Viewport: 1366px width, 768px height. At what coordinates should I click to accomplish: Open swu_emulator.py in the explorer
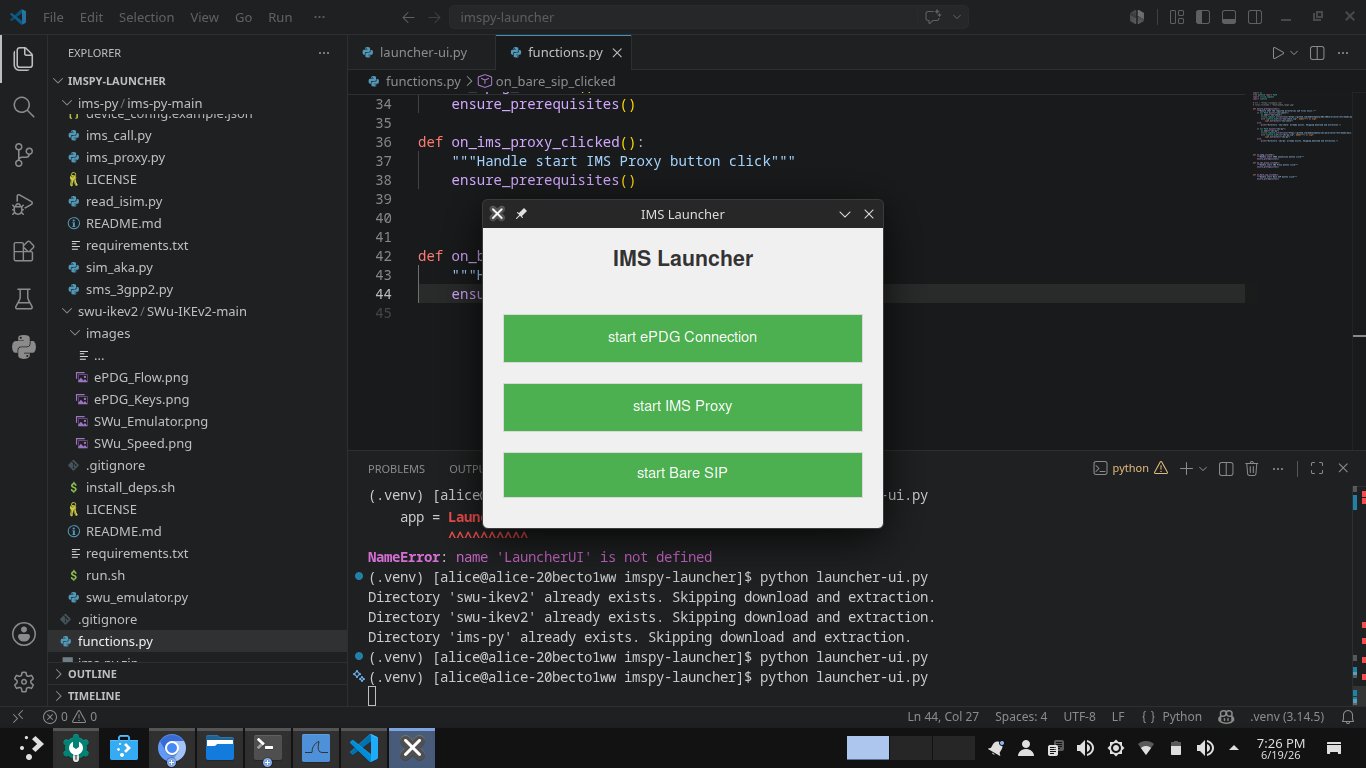pyautogui.click(x=137, y=597)
